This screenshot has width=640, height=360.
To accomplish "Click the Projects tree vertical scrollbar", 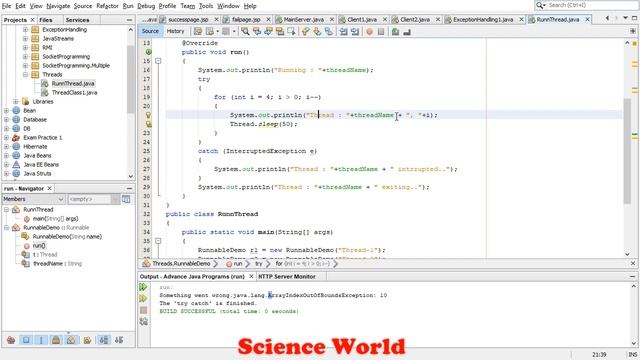I will click(131, 79).
